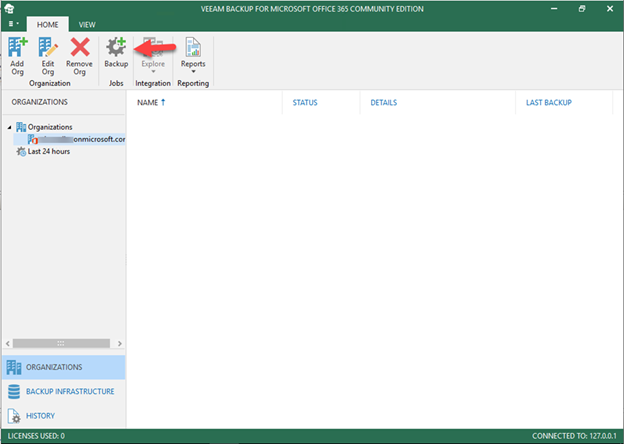Image resolution: width=624 pixels, height=444 pixels.
Task: Select the Organizations tree root
Action: click(x=50, y=127)
